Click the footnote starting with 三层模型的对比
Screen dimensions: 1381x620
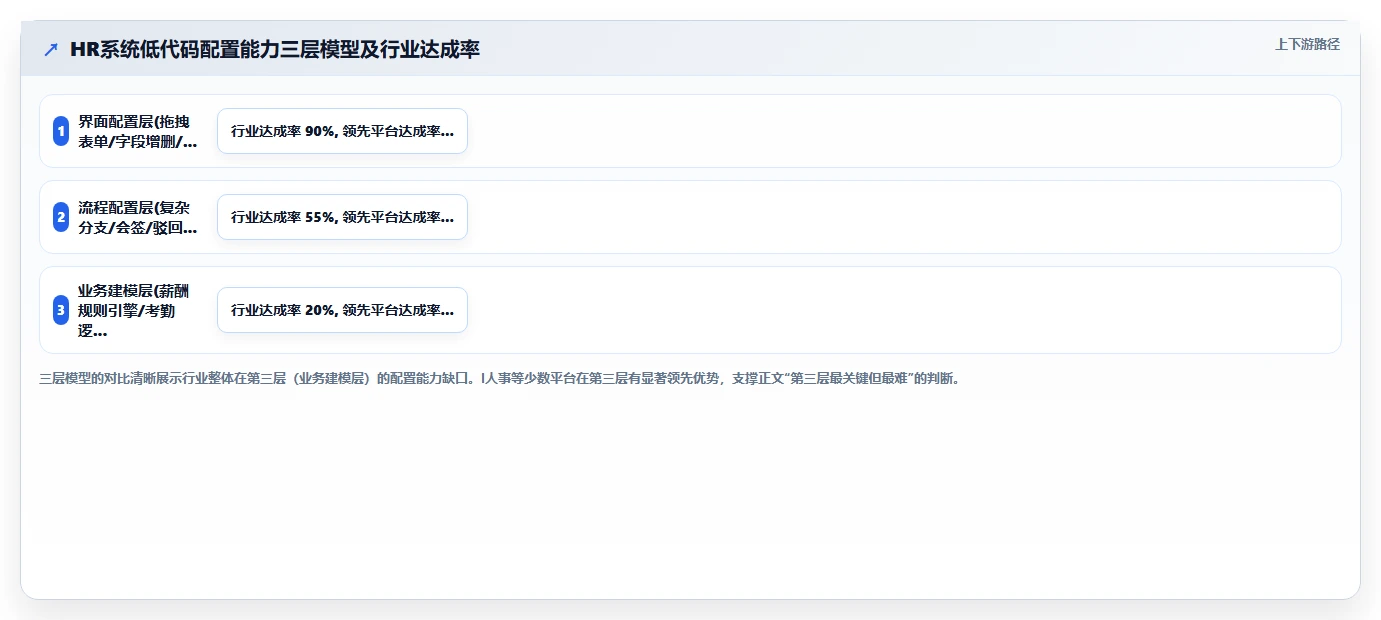(x=499, y=379)
